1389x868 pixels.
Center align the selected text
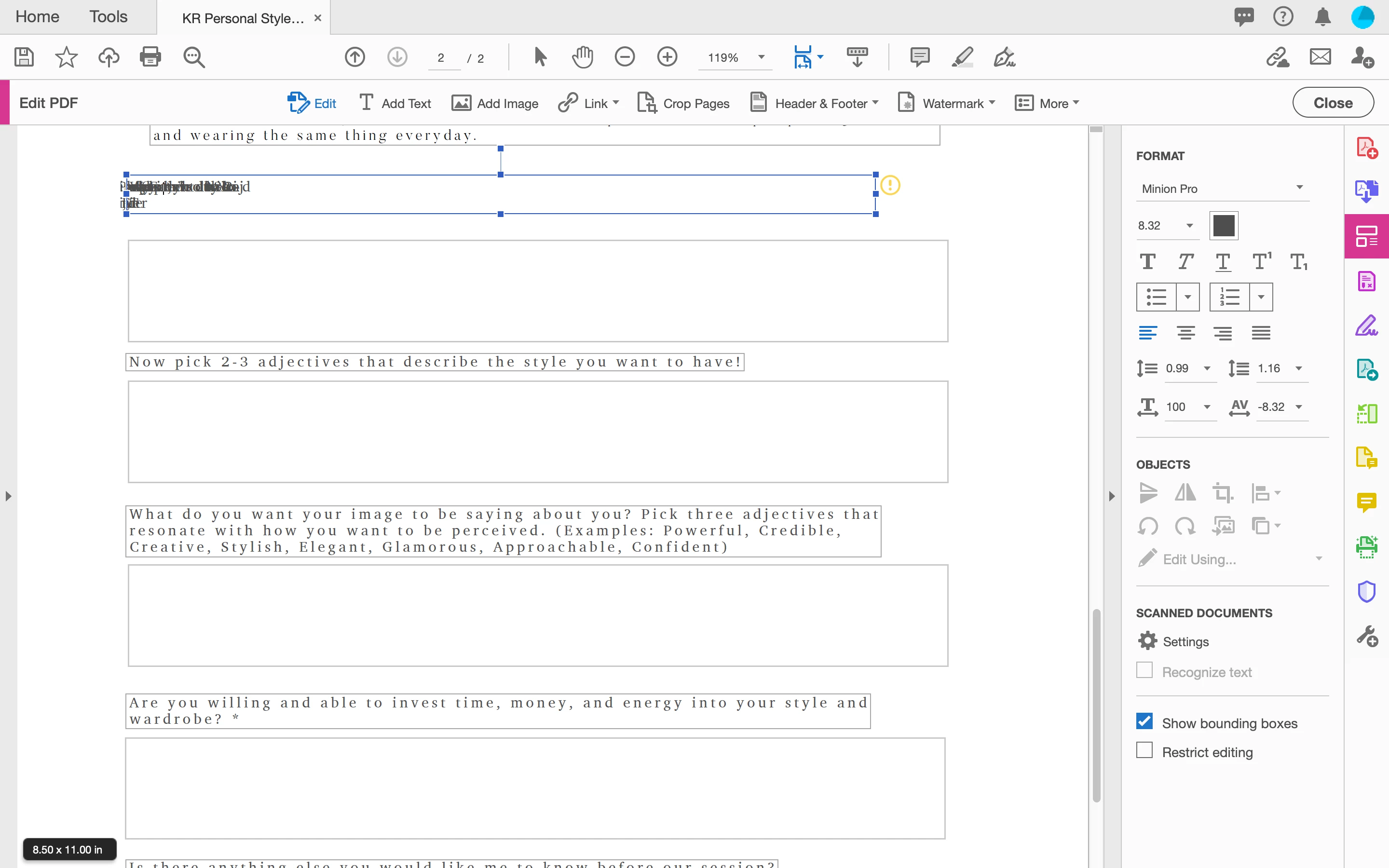click(1185, 333)
